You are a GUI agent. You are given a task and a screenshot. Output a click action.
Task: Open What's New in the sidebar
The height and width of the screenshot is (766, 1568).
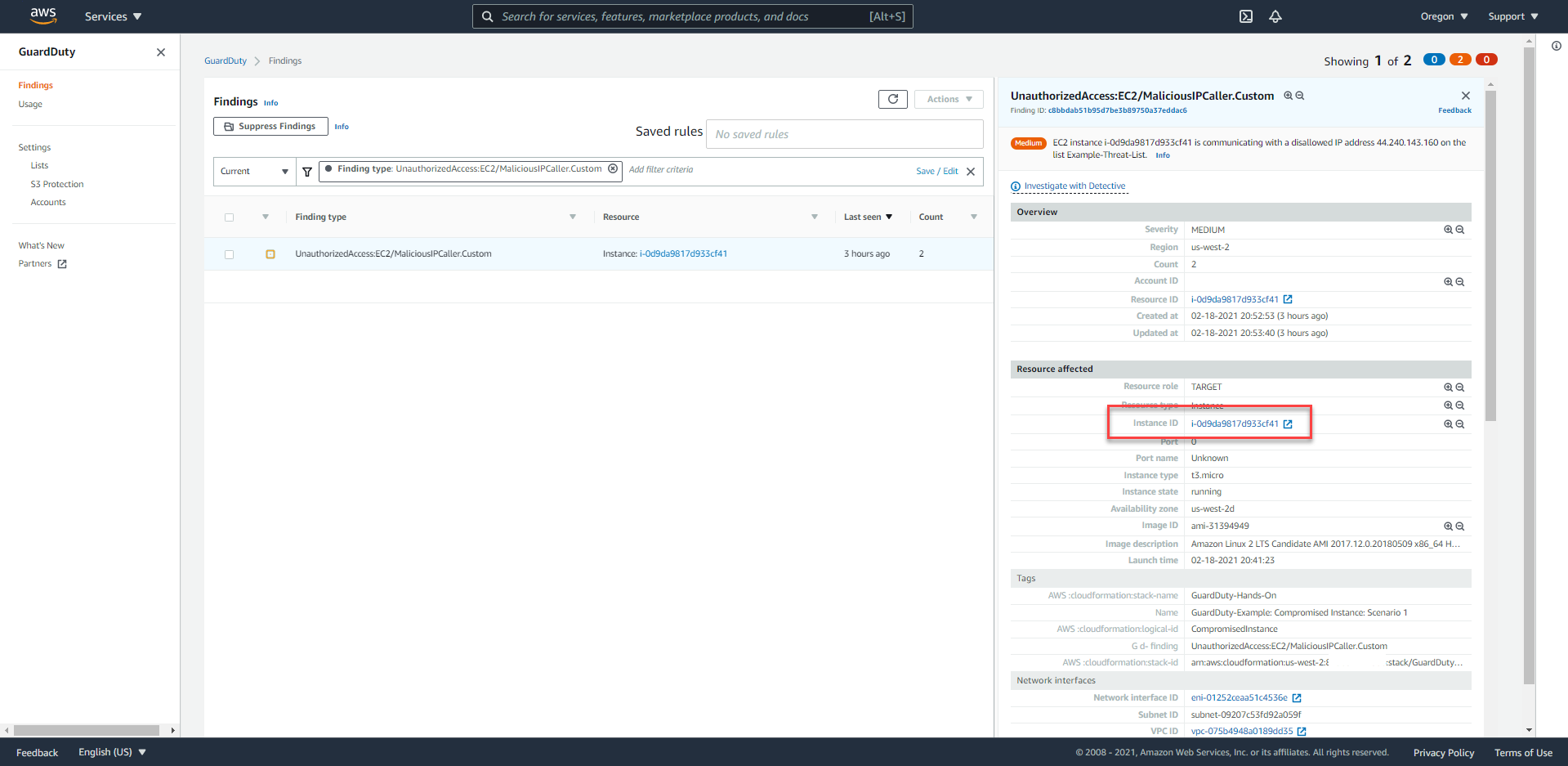[x=41, y=245]
